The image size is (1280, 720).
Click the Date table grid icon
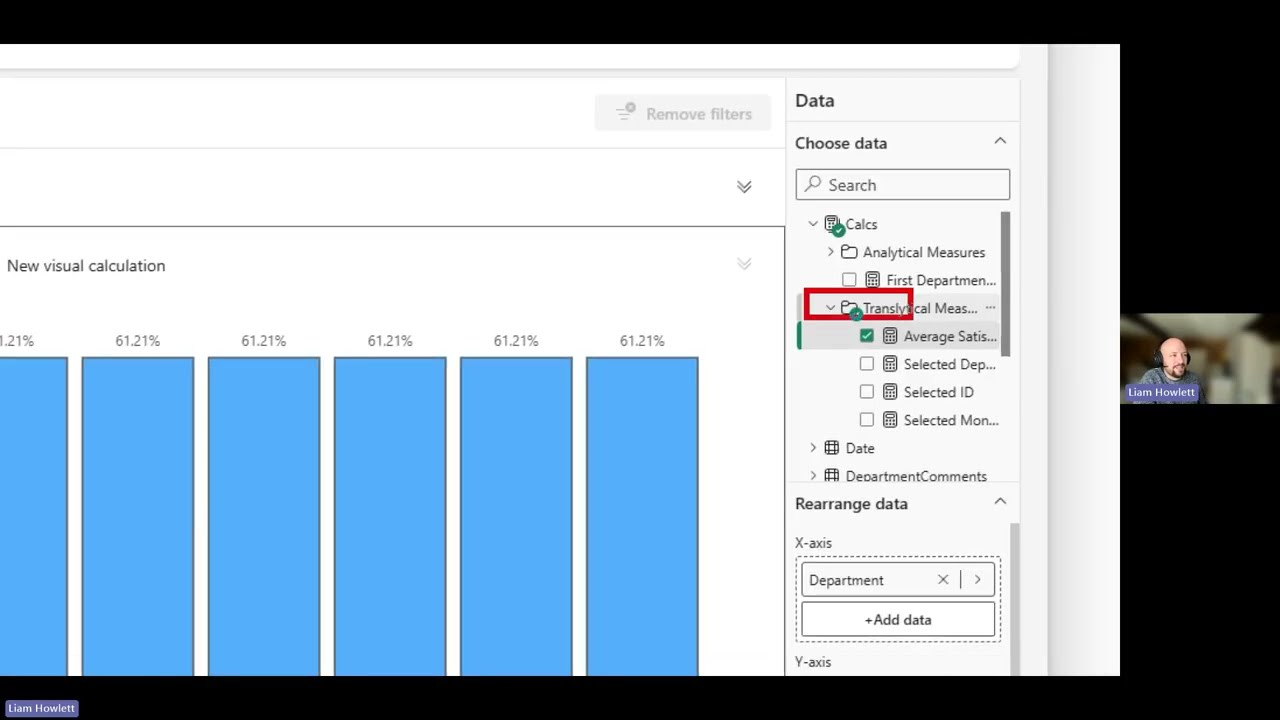click(832, 448)
